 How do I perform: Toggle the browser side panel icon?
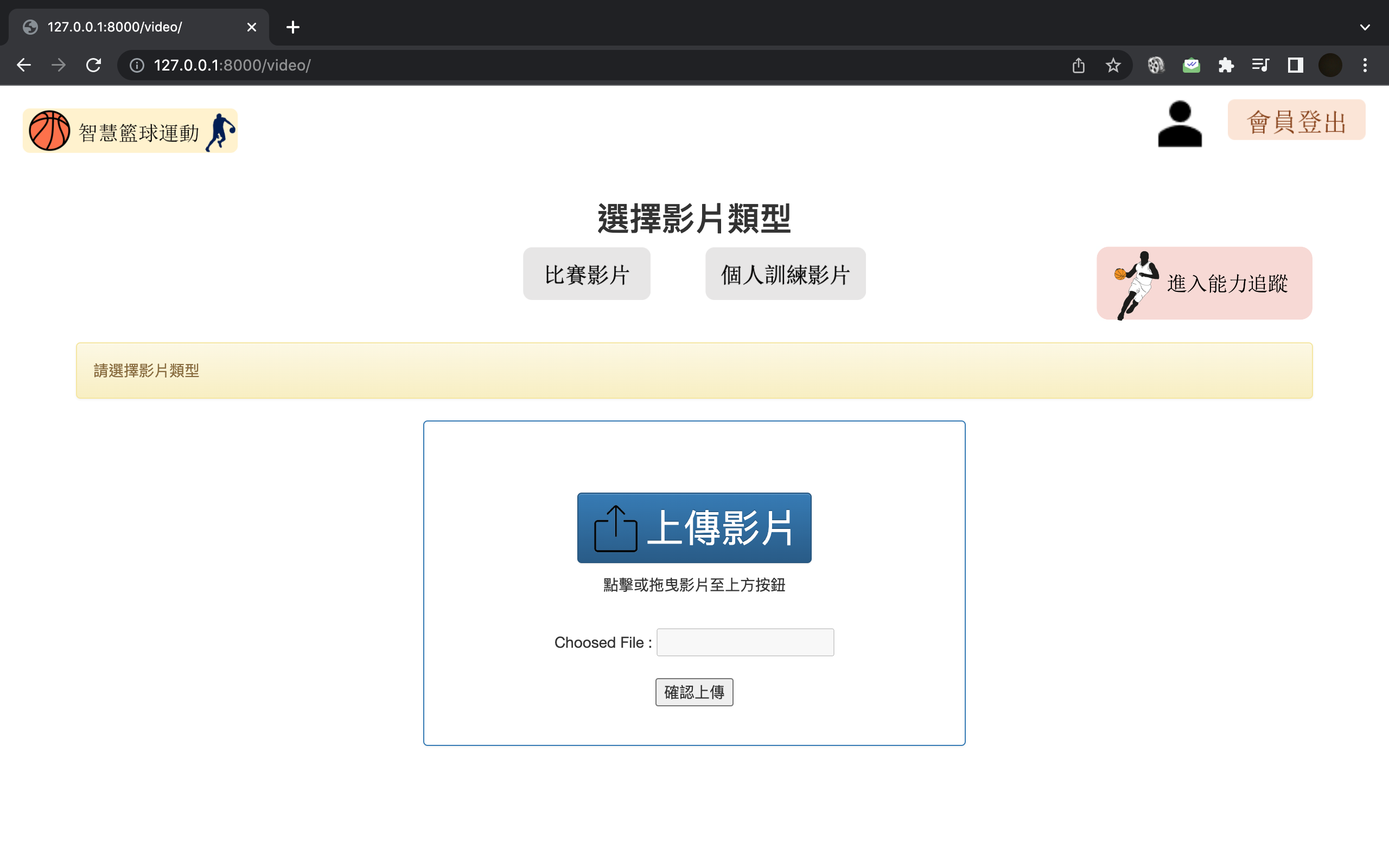[x=1296, y=66]
